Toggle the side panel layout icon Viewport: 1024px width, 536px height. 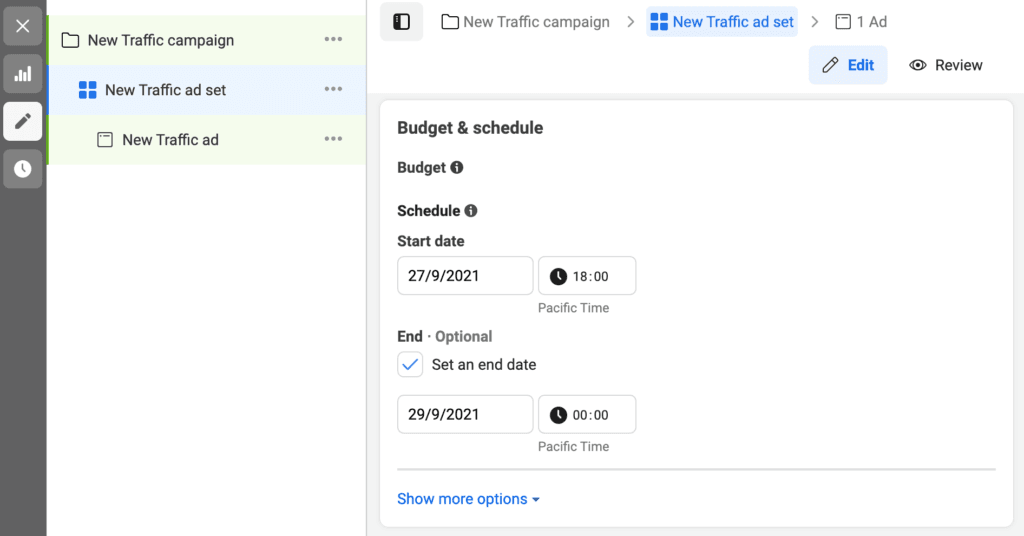(x=401, y=22)
